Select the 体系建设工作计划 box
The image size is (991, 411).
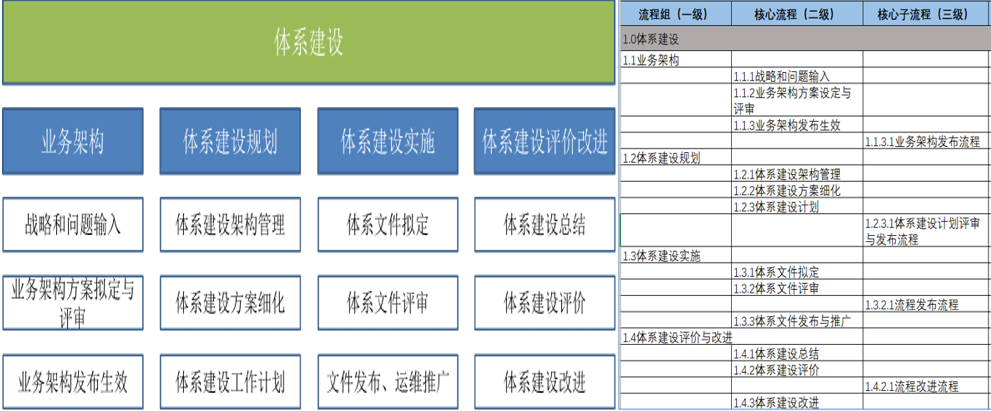coord(230,381)
